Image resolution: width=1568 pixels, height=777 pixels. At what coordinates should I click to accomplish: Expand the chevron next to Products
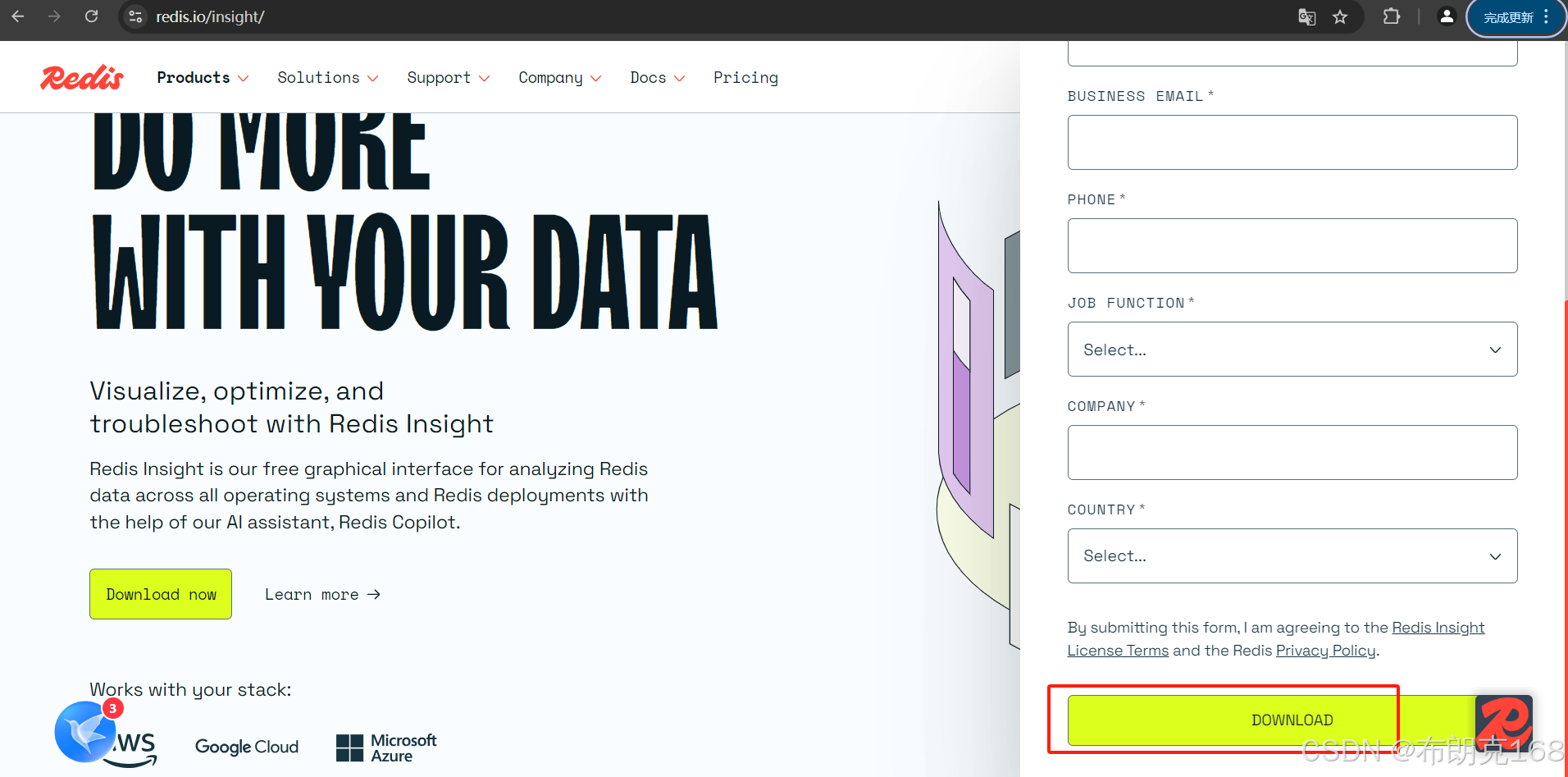[243, 79]
